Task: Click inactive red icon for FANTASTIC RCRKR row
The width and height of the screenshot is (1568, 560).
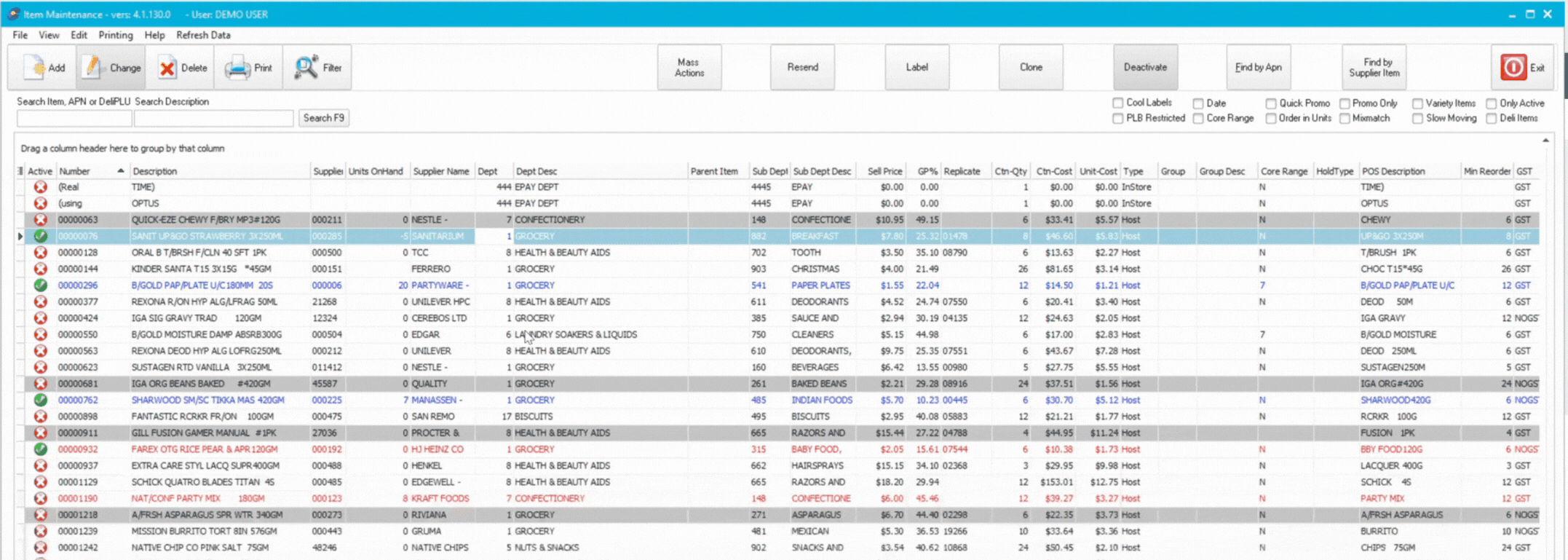Action: 41,417
